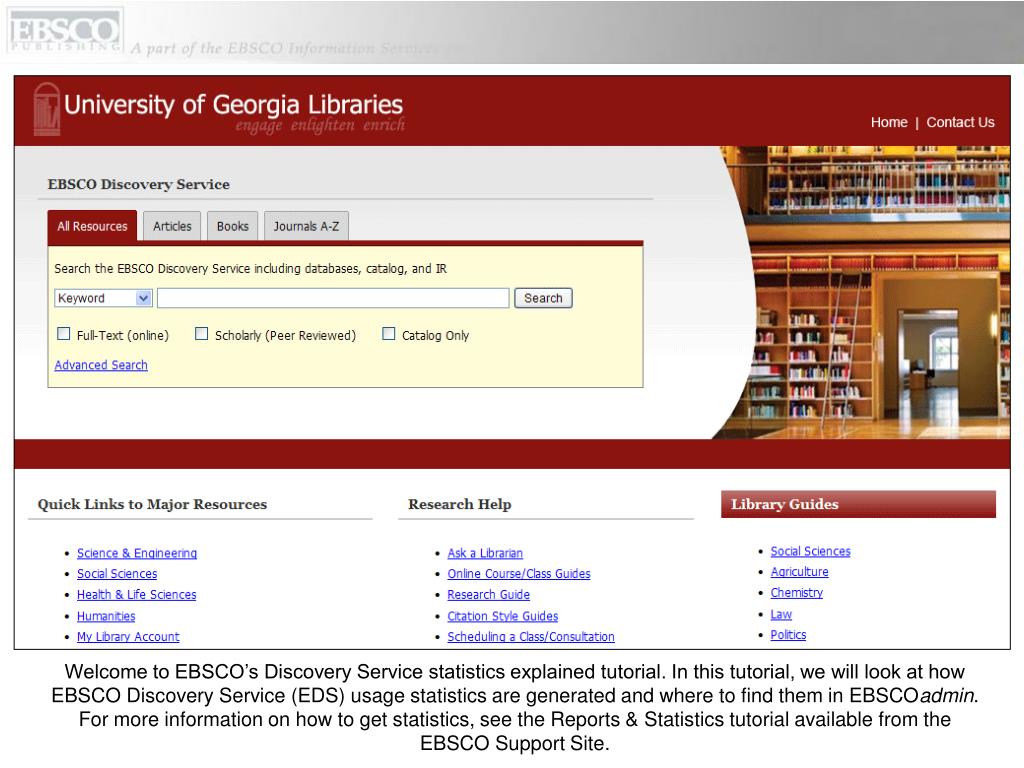
Task: Open Citation Style Guides link
Action: pos(502,616)
